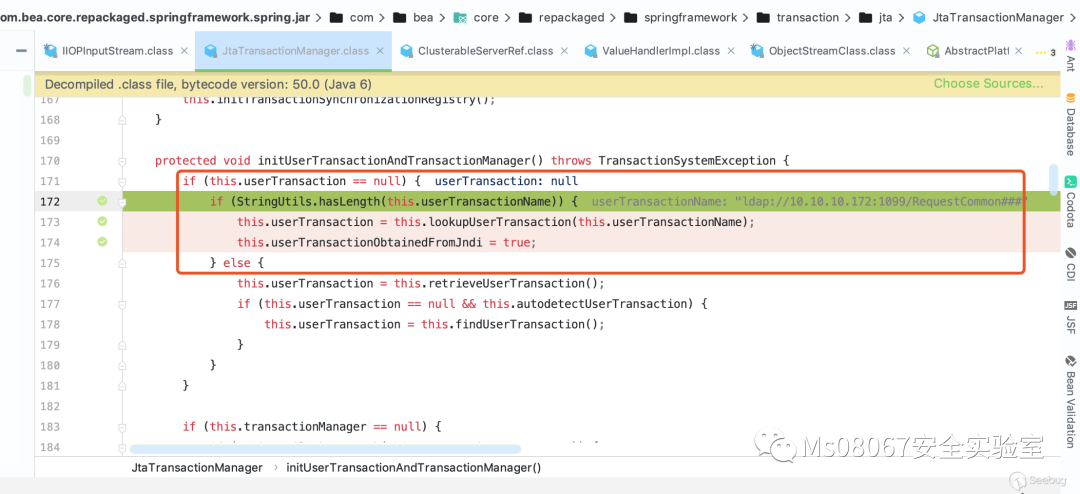Open the ClusterableServerRef.class tab

[x=484, y=50]
